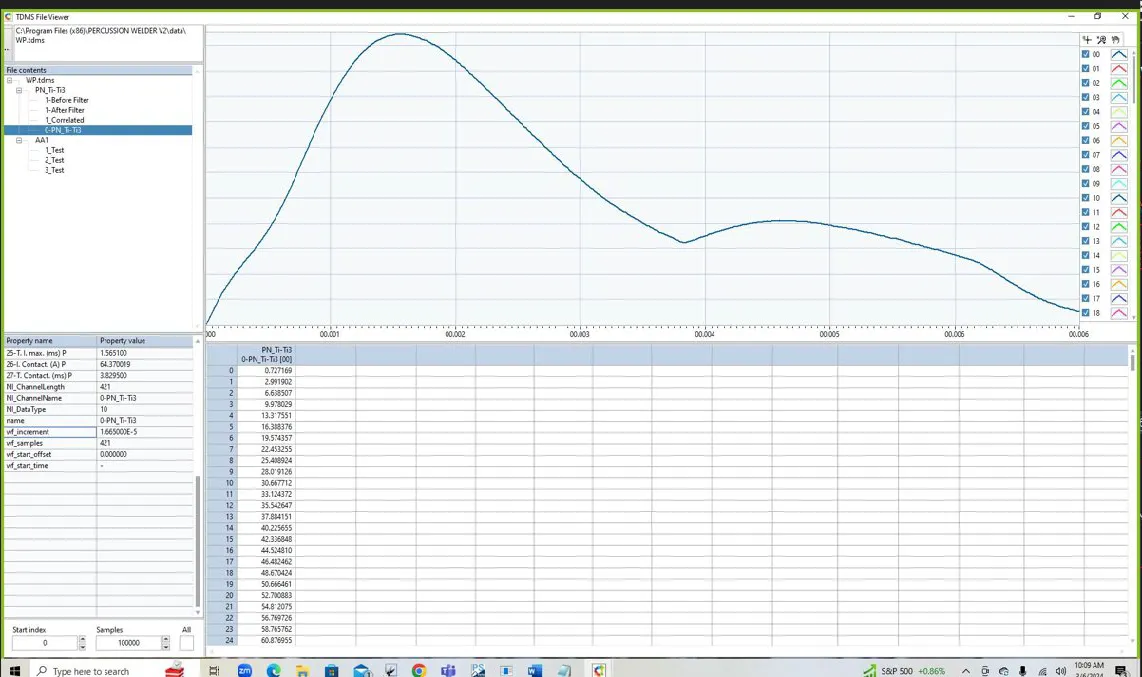The height and width of the screenshot is (677, 1142).
Task: Select 3_Test channel under AA1
Action: [x=55, y=170]
